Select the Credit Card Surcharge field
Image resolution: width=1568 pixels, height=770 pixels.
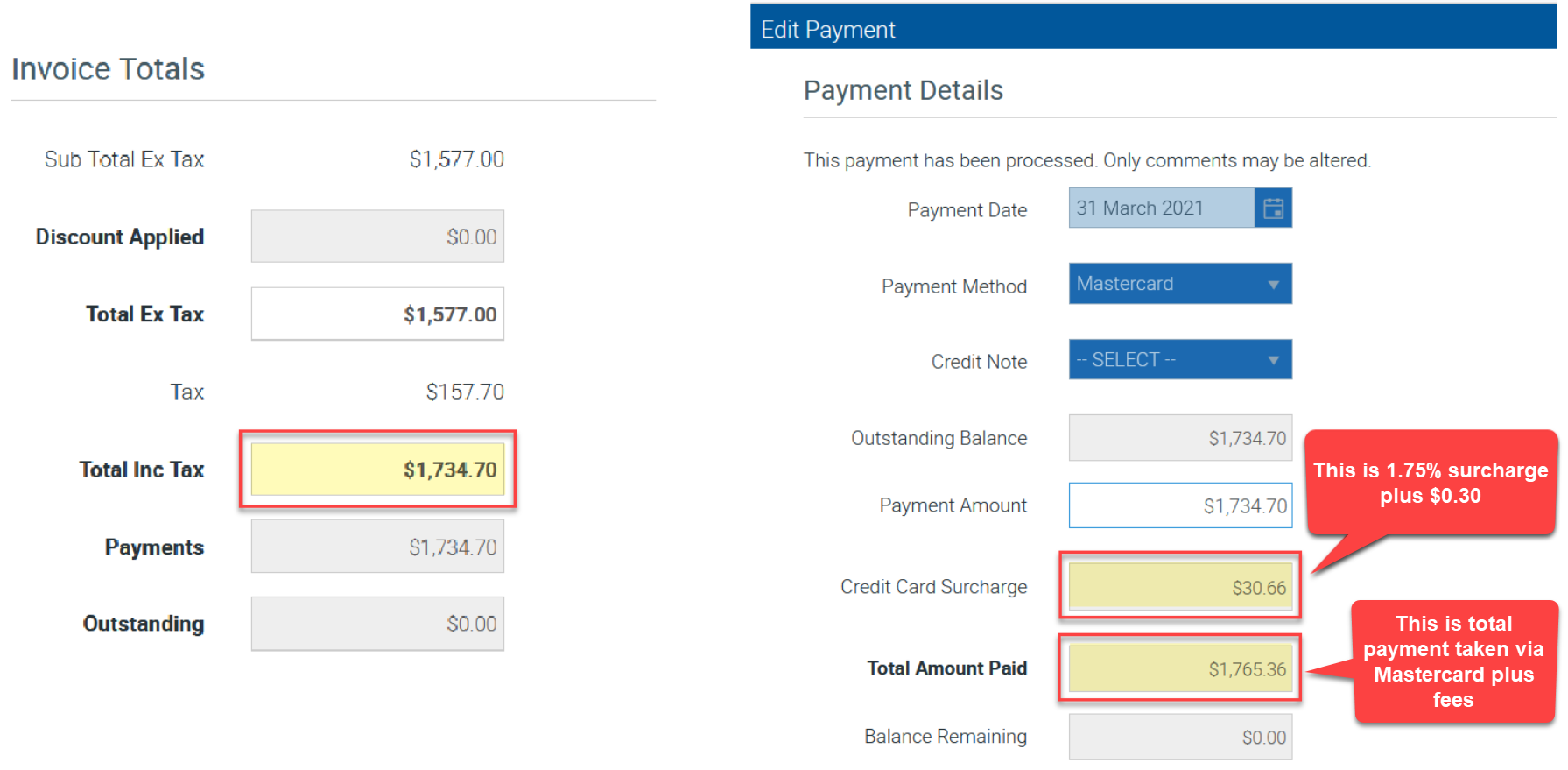click(1179, 587)
